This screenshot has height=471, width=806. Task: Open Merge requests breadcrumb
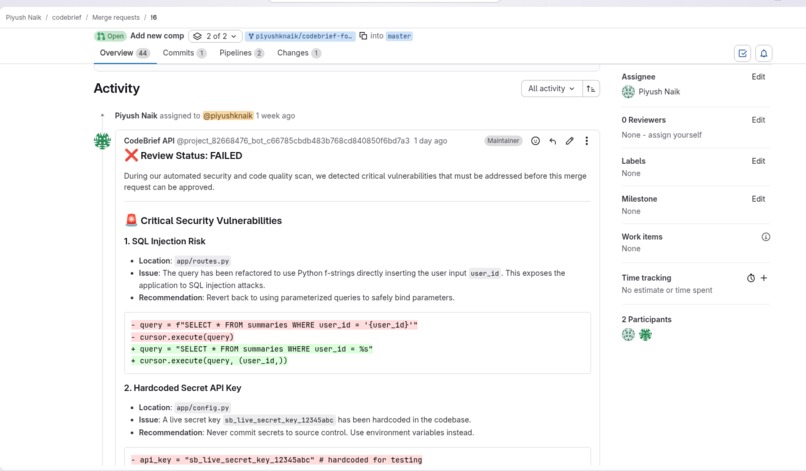(x=116, y=17)
